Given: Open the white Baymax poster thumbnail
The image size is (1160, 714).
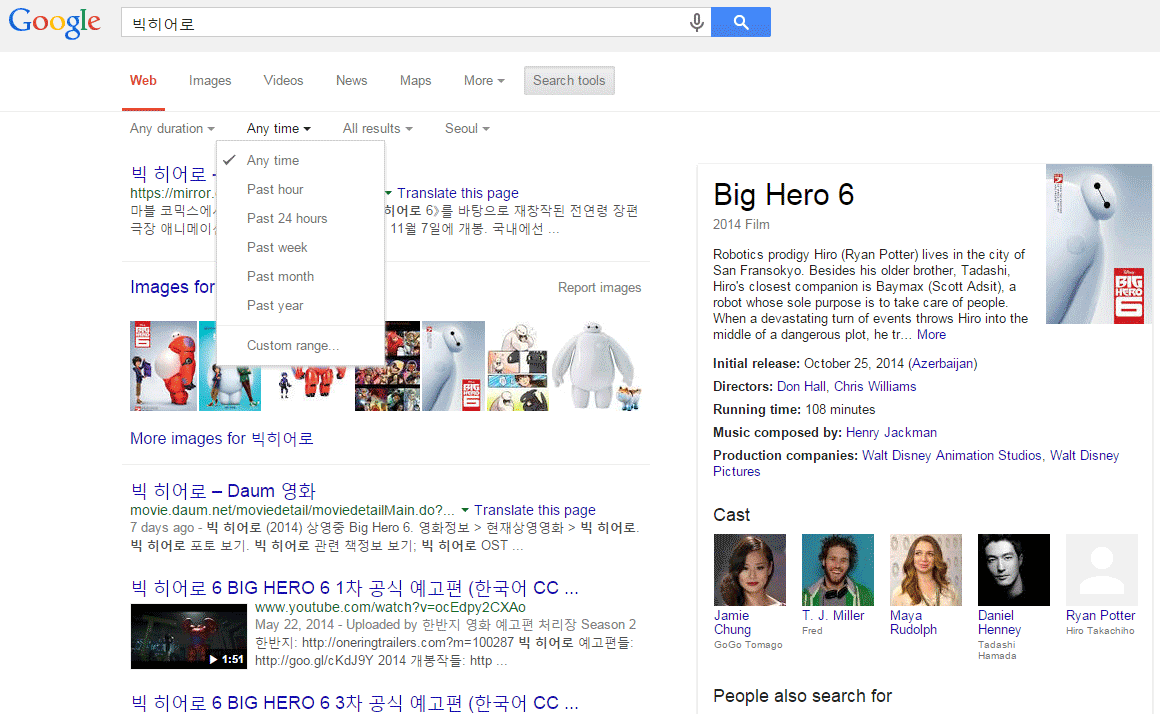Looking at the screenshot, I should click(x=453, y=366).
